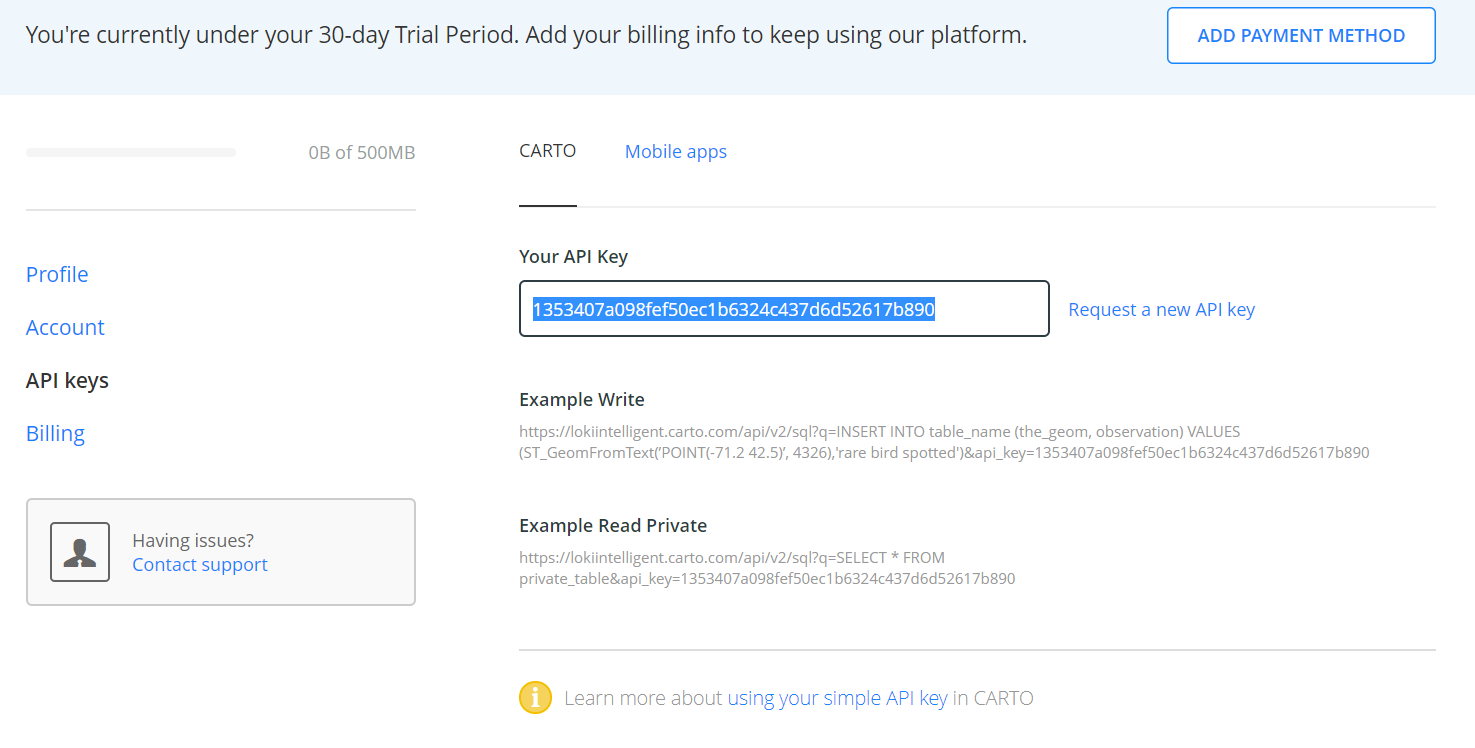Click the storage usage progress bar
The height and width of the screenshot is (748, 1475).
coord(131,153)
